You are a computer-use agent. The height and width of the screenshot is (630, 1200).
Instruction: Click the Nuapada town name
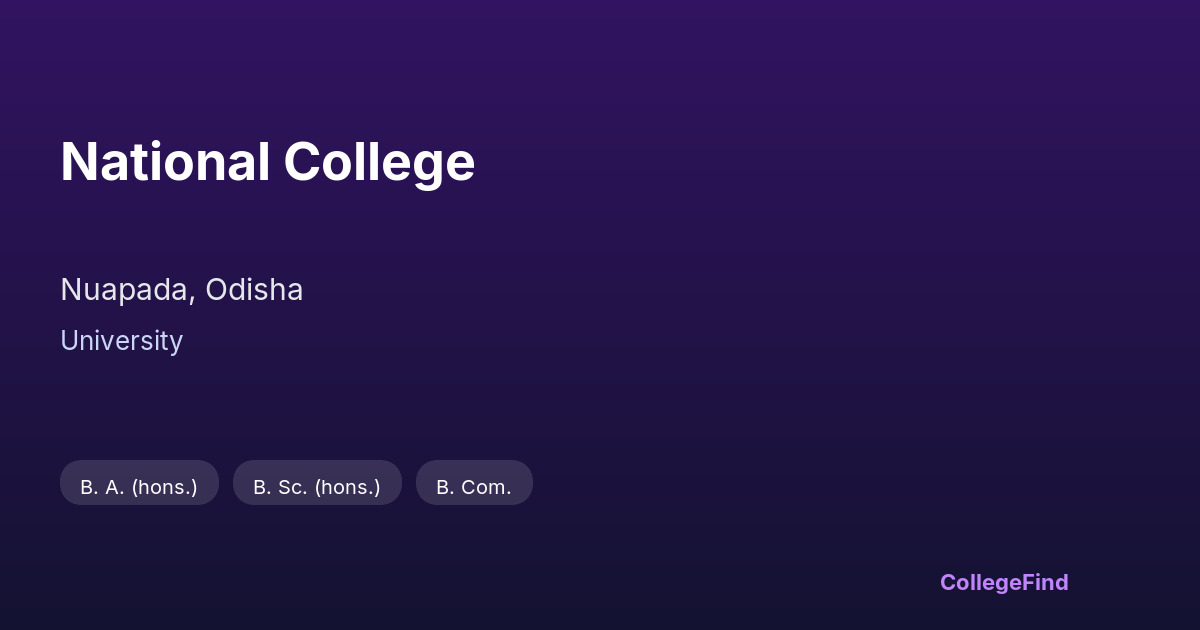(126, 290)
